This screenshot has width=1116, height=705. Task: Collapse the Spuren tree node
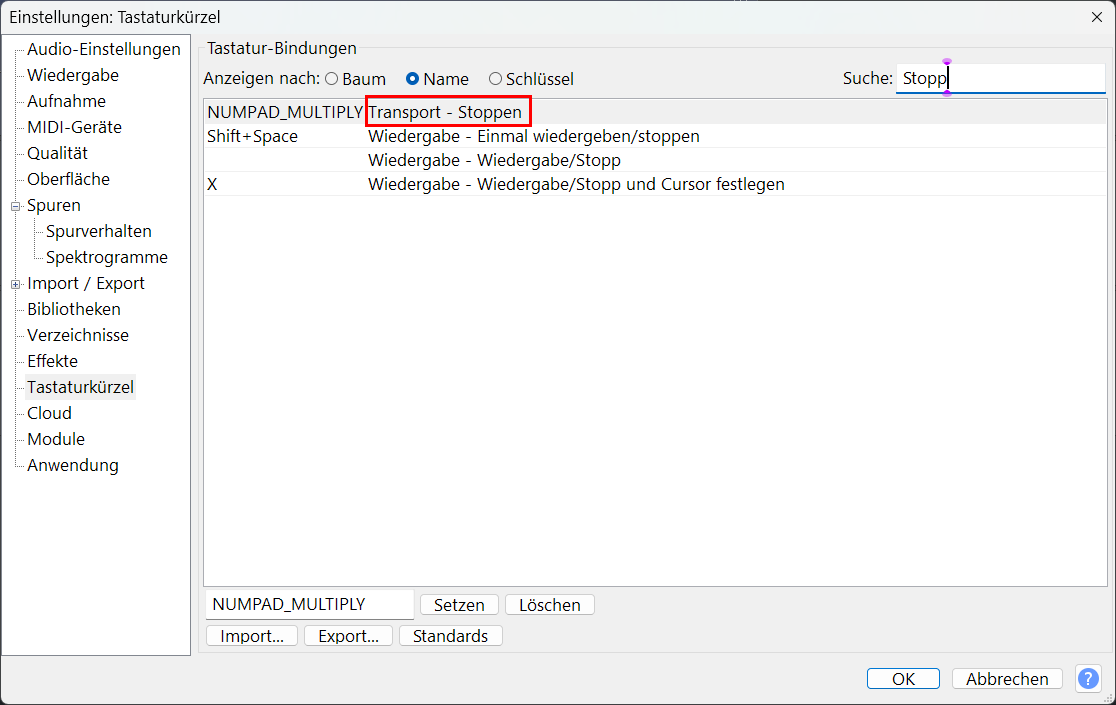tap(15, 206)
